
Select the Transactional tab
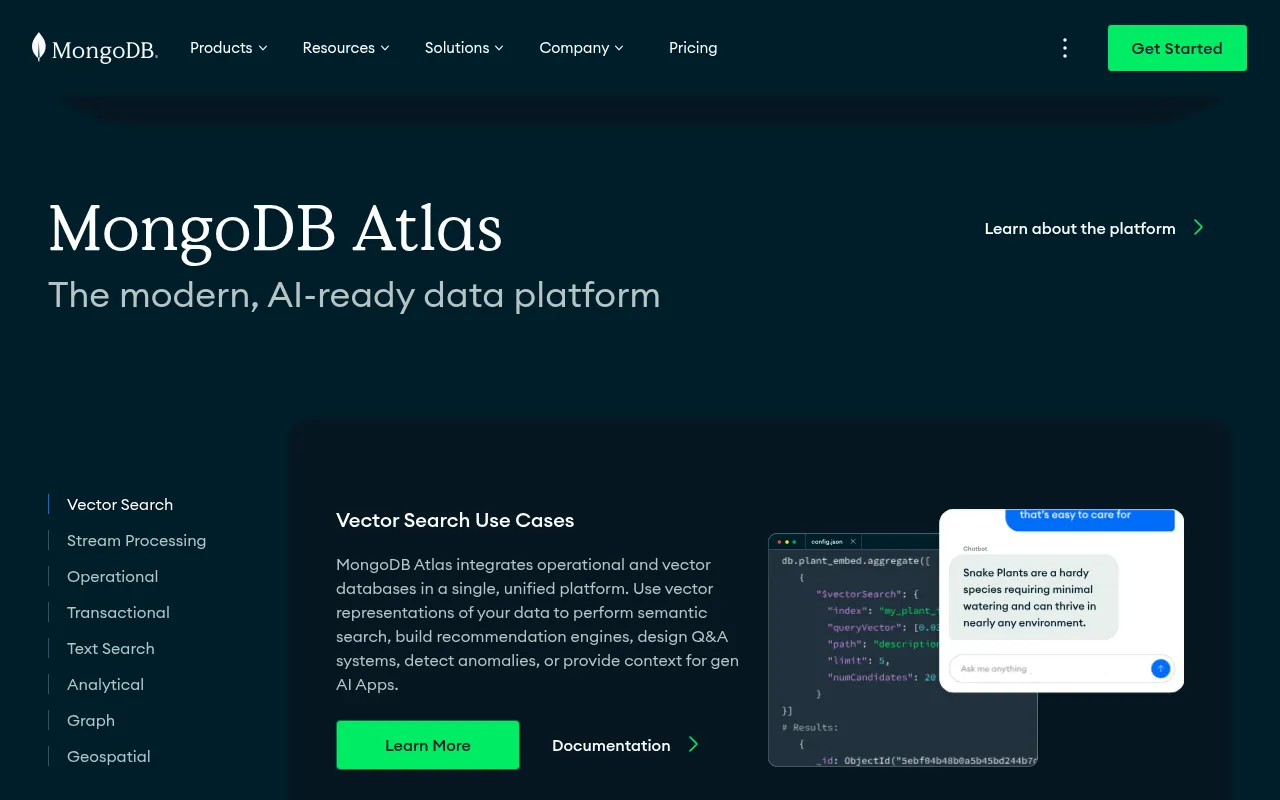[x=118, y=612]
